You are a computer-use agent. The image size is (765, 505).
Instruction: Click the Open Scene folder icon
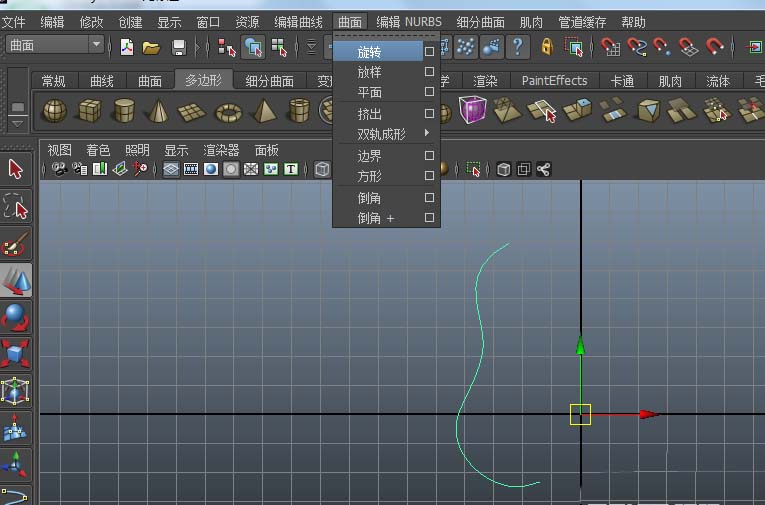[x=151, y=48]
